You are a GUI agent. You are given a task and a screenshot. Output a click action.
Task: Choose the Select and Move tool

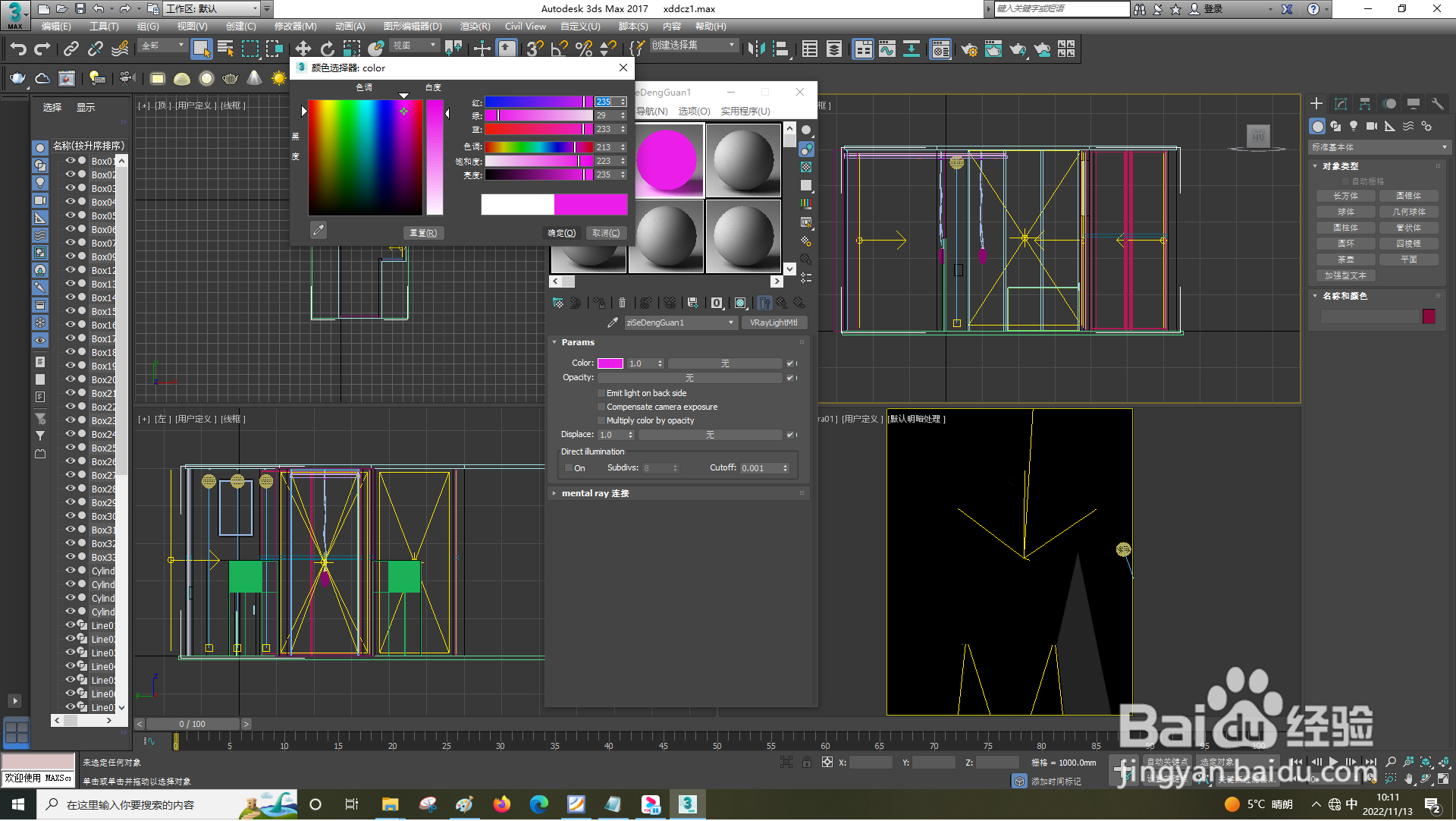[303, 49]
